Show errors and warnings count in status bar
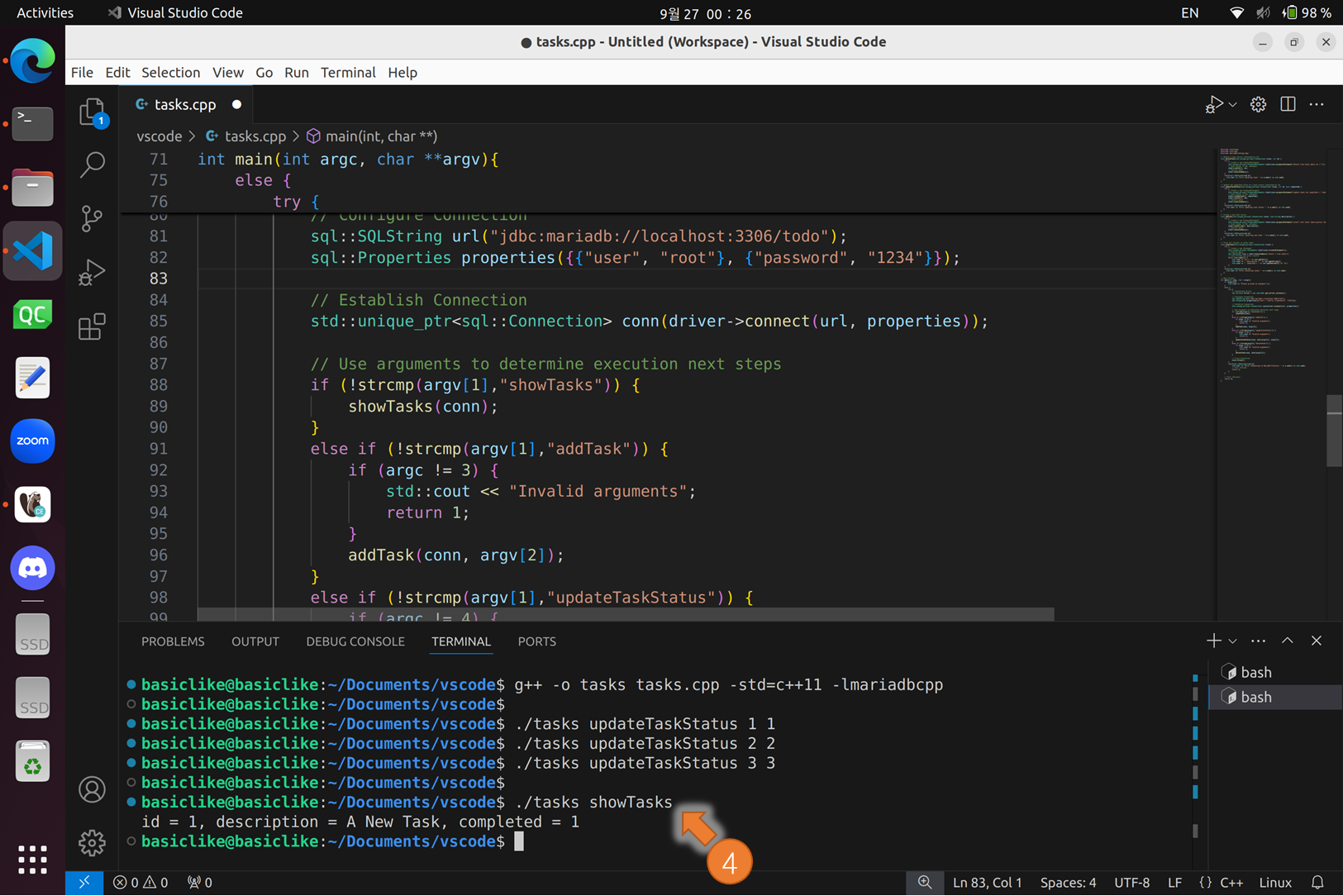Image resolution: width=1343 pixels, height=896 pixels. click(x=140, y=883)
